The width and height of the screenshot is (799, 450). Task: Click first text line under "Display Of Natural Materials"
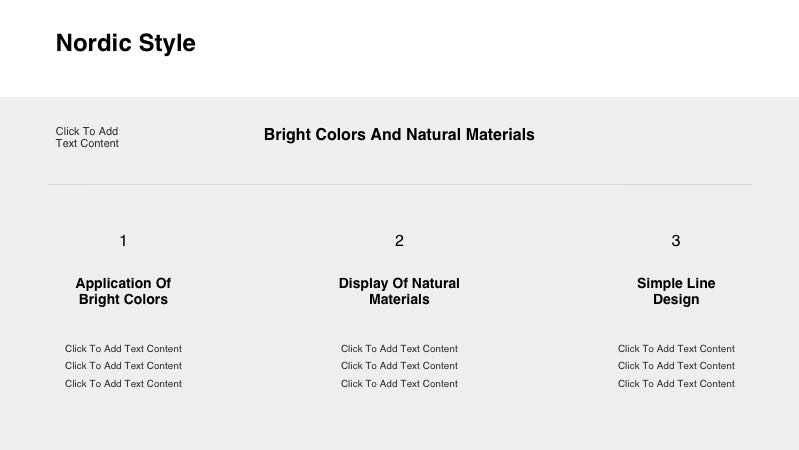399,349
